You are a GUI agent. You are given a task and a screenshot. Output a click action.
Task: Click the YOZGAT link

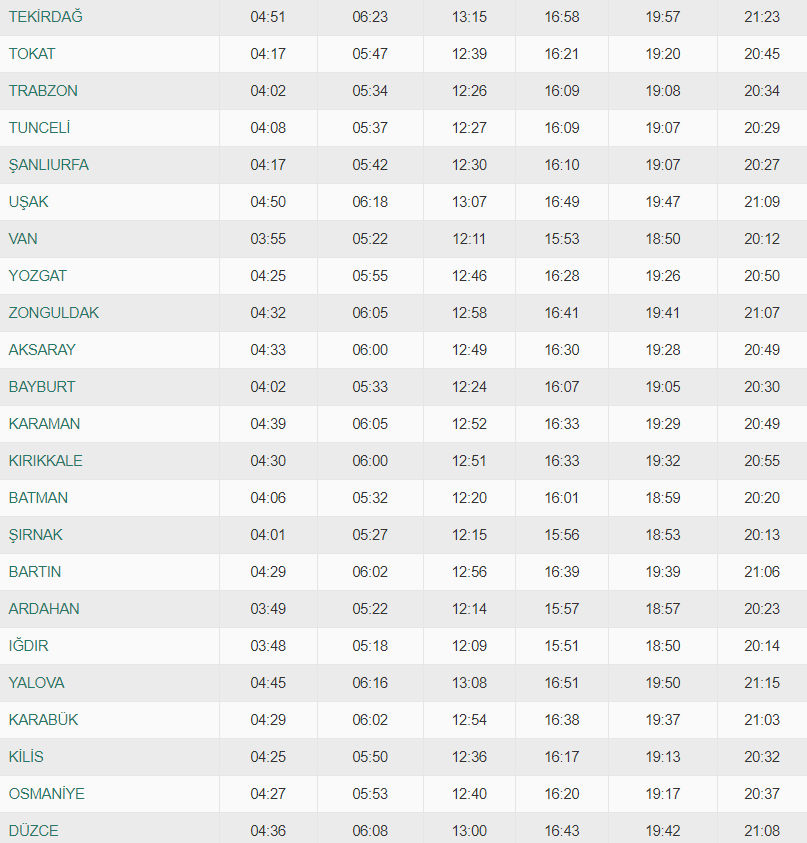pyautogui.click(x=38, y=276)
